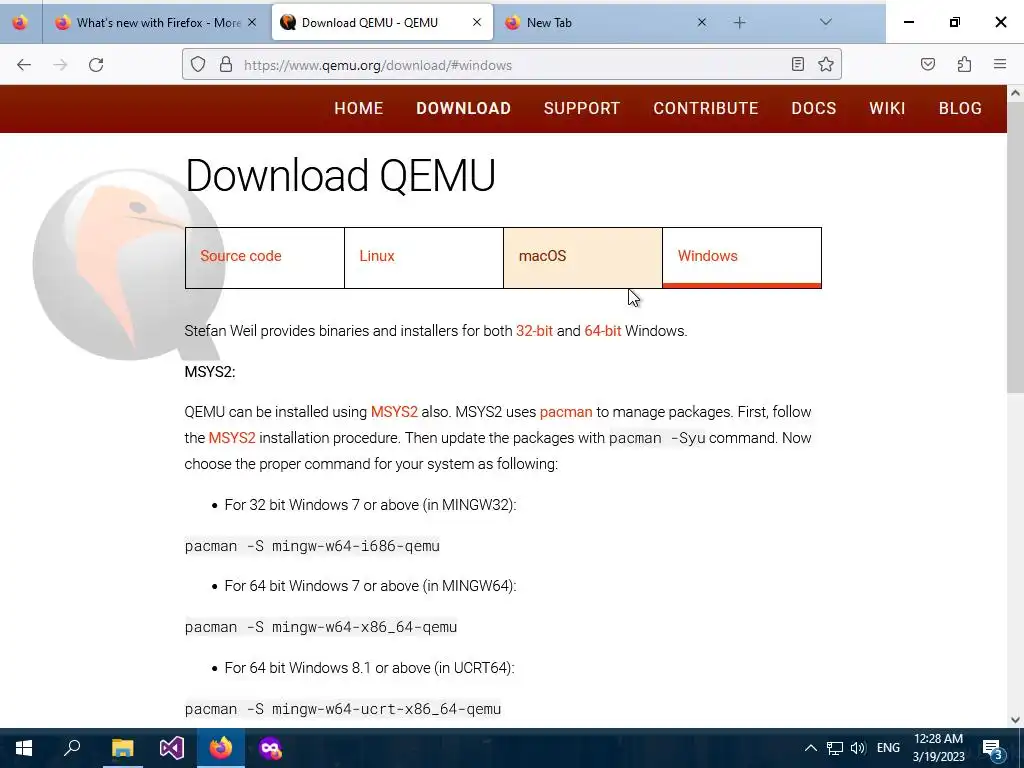Screen dimensions: 1024x768
Task: Open the volume speaker tray icon
Action: click(x=858, y=748)
